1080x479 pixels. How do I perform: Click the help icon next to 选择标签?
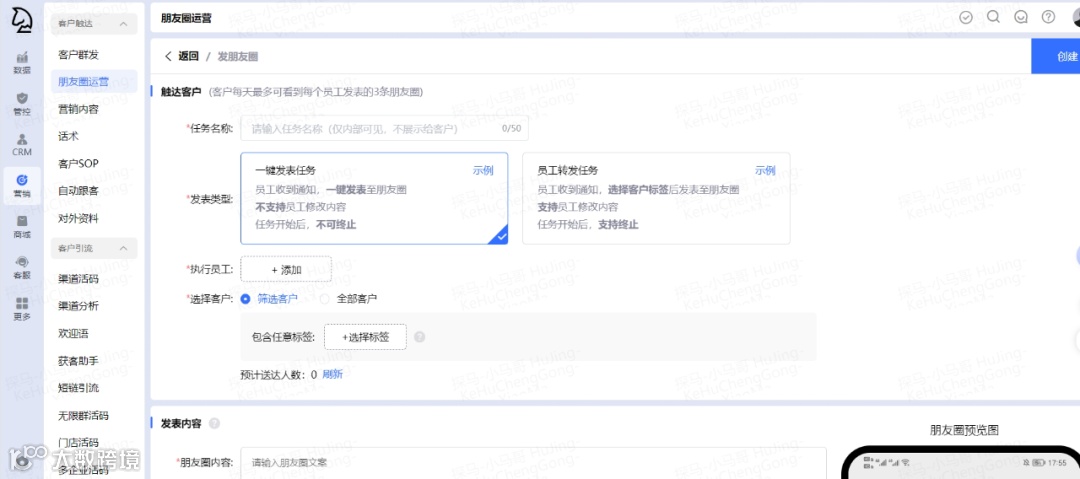point(419,337)
